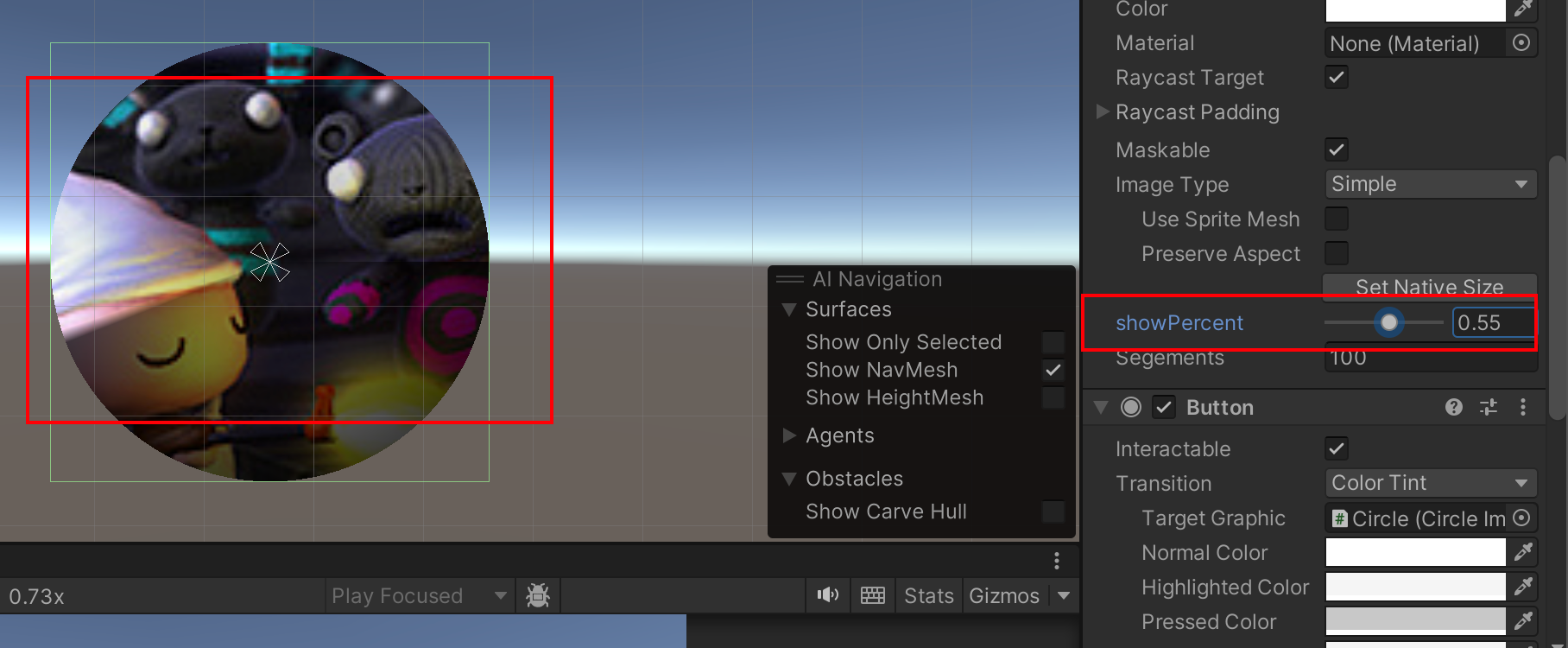This screenshot has width=1568, height=648.
Task: Open Target Graphic object picker
Action: click(x=1521, y=518)
